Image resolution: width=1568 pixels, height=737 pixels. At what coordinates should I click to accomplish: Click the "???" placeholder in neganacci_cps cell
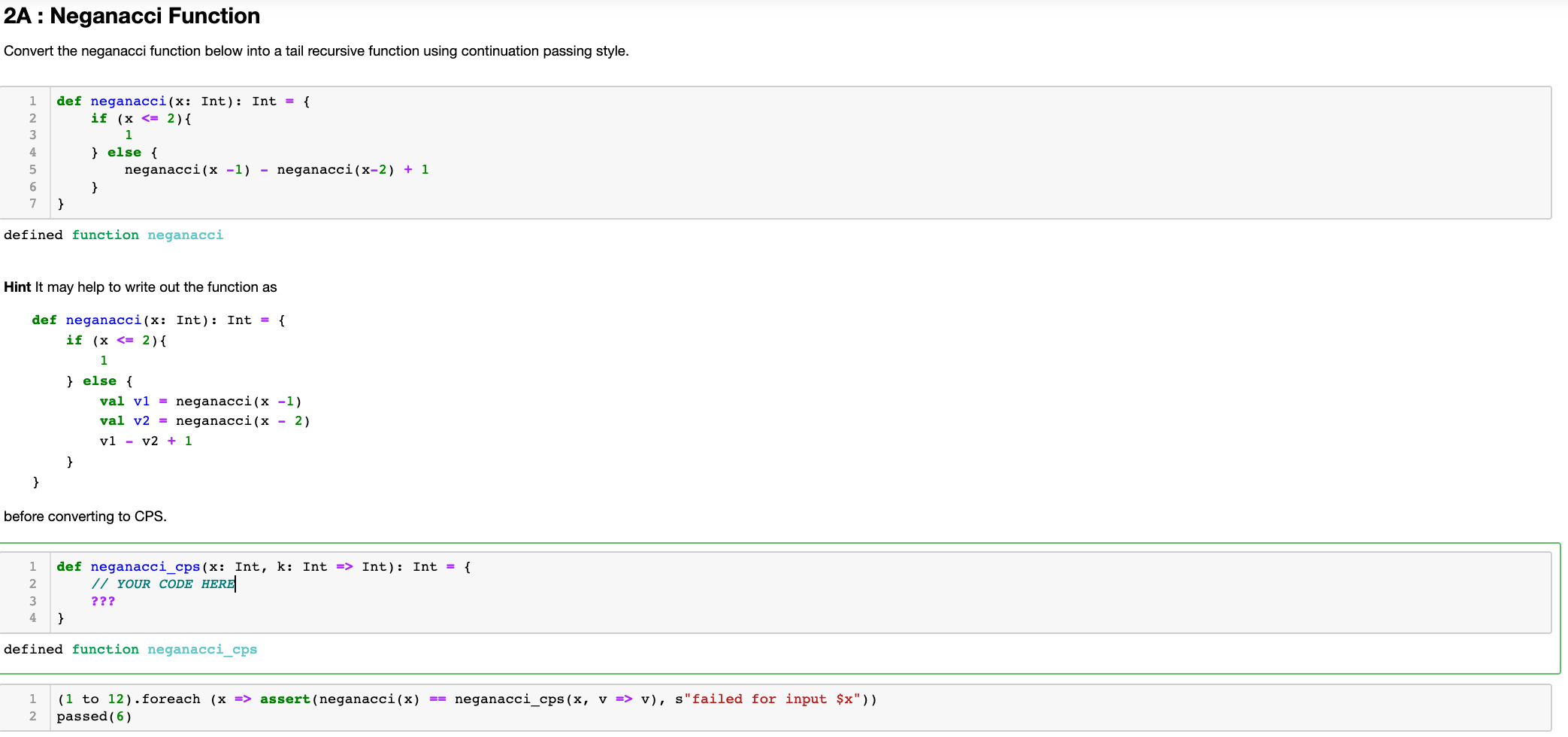[103, 601]
